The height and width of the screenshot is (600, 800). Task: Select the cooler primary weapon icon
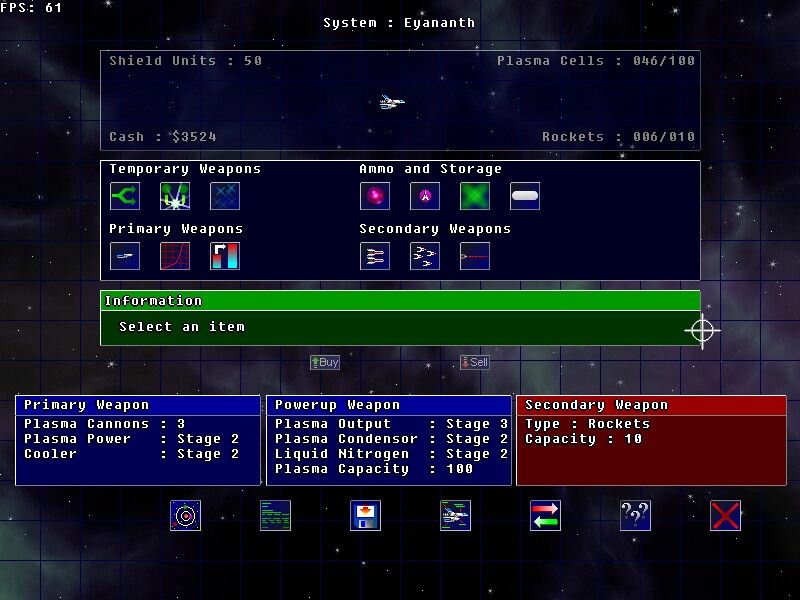point(224,256)
